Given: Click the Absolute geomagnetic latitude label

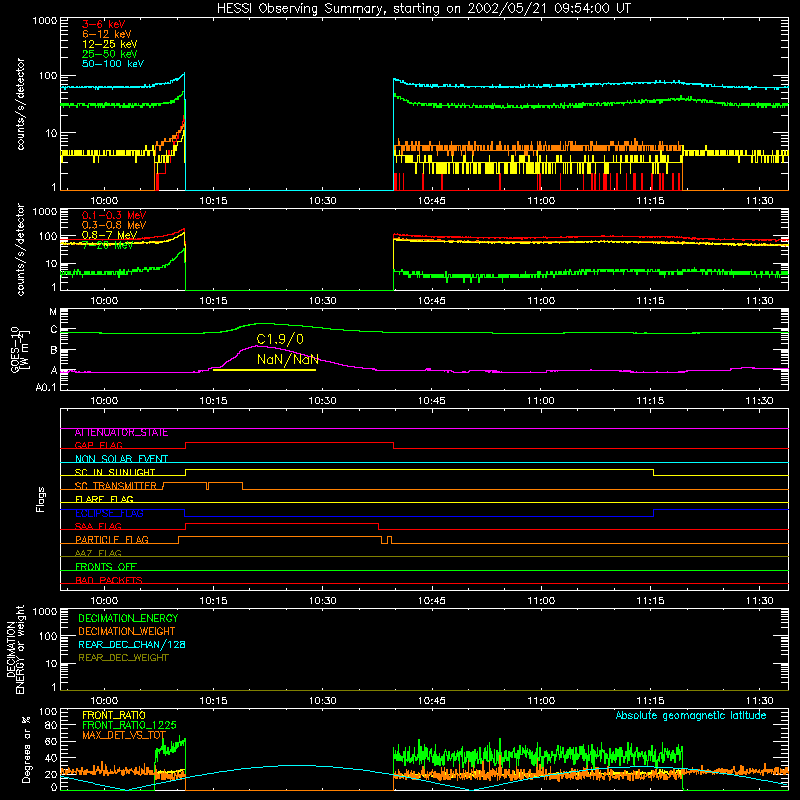Looking at the screenshot, I should (691, 716).
